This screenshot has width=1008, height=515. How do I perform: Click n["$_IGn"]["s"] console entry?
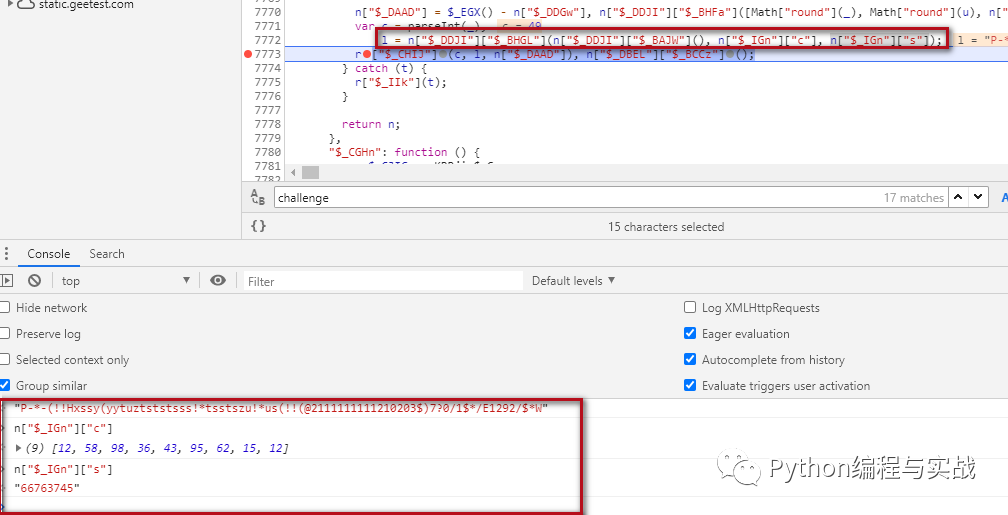[x=63, y=470]
